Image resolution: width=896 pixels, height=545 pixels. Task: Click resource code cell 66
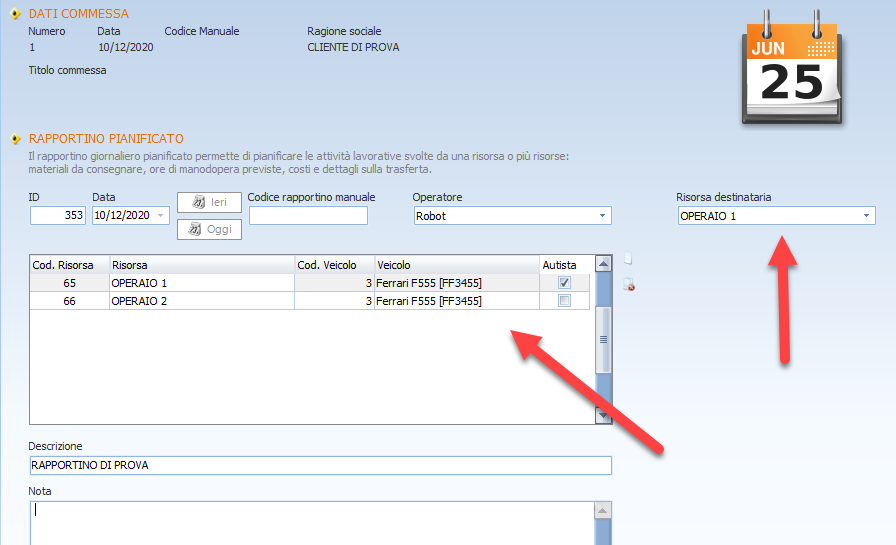point(69,300)
